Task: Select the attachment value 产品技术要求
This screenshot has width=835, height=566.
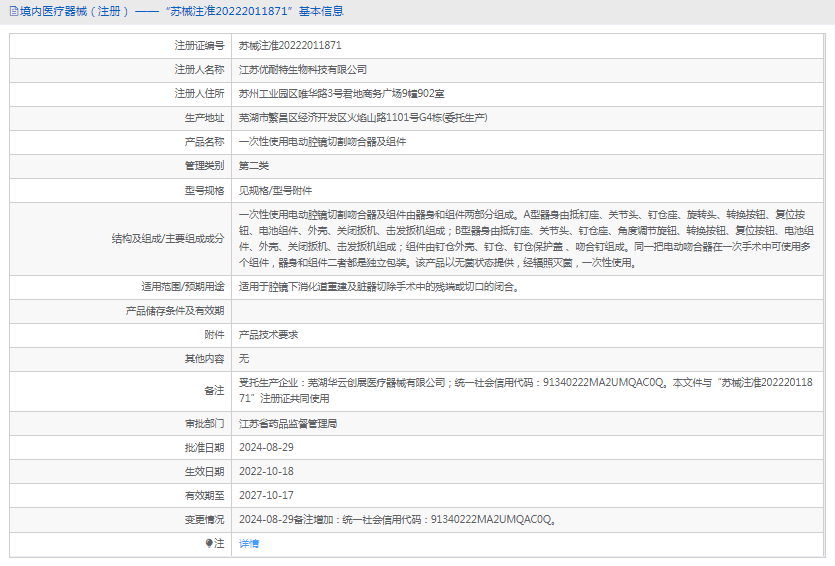Action: point(268,335)
